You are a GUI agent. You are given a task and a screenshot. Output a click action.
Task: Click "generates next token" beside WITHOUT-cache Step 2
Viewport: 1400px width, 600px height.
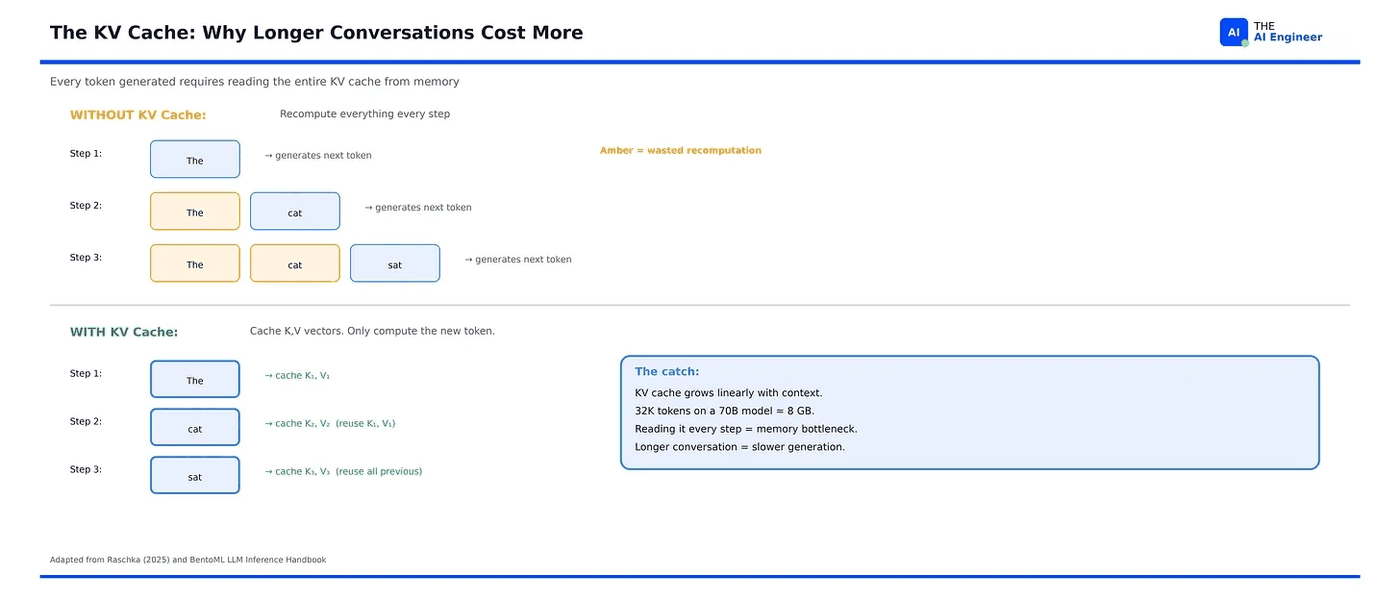(x=418, y=208)
